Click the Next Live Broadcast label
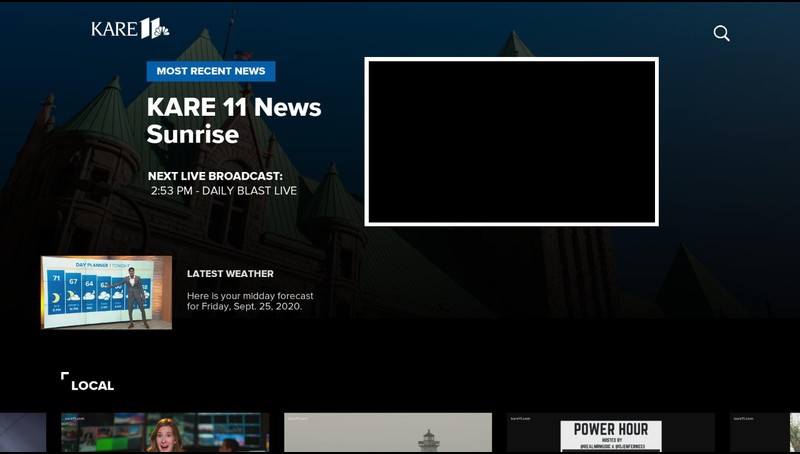Viewport: 800px width, 454px height. pos(215,176)
